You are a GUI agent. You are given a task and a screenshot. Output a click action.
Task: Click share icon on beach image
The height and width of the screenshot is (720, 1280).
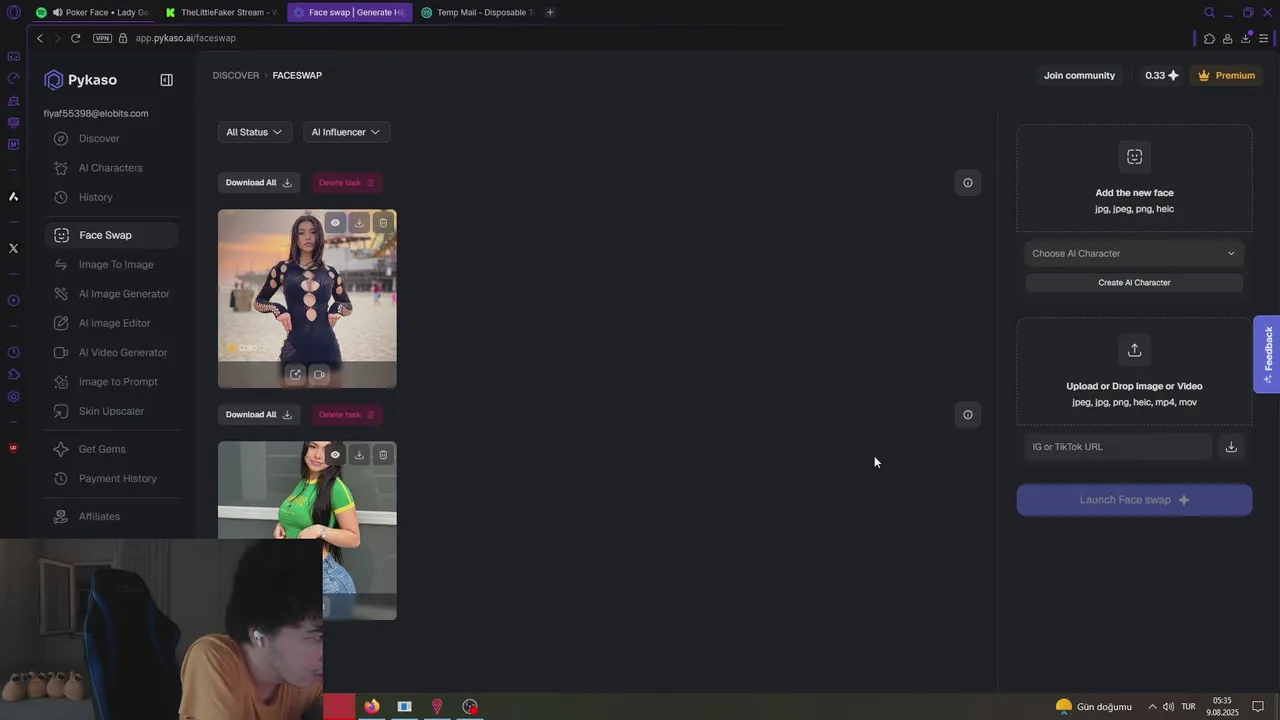[x=295, y=375]
